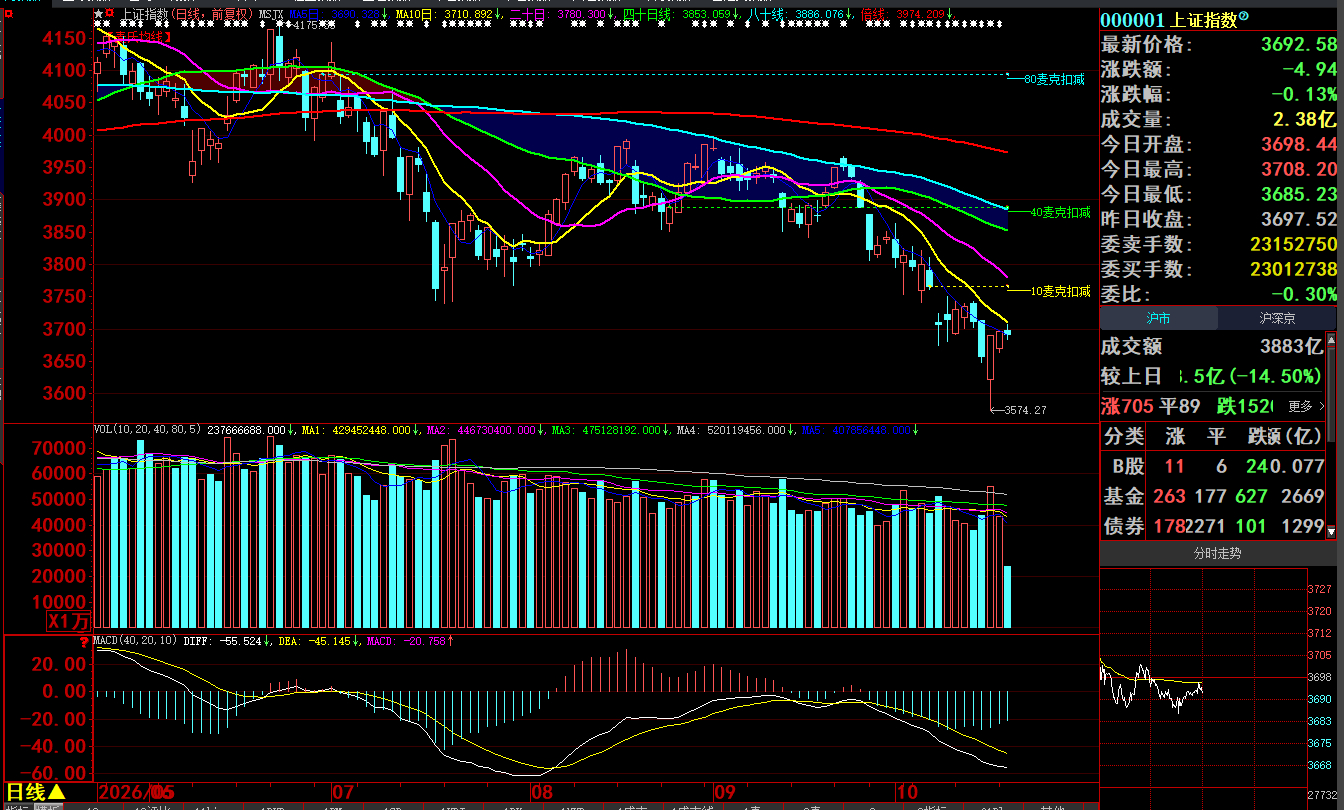
Task: Open the 分时走势 panel header
Action: coord(1217,553)
